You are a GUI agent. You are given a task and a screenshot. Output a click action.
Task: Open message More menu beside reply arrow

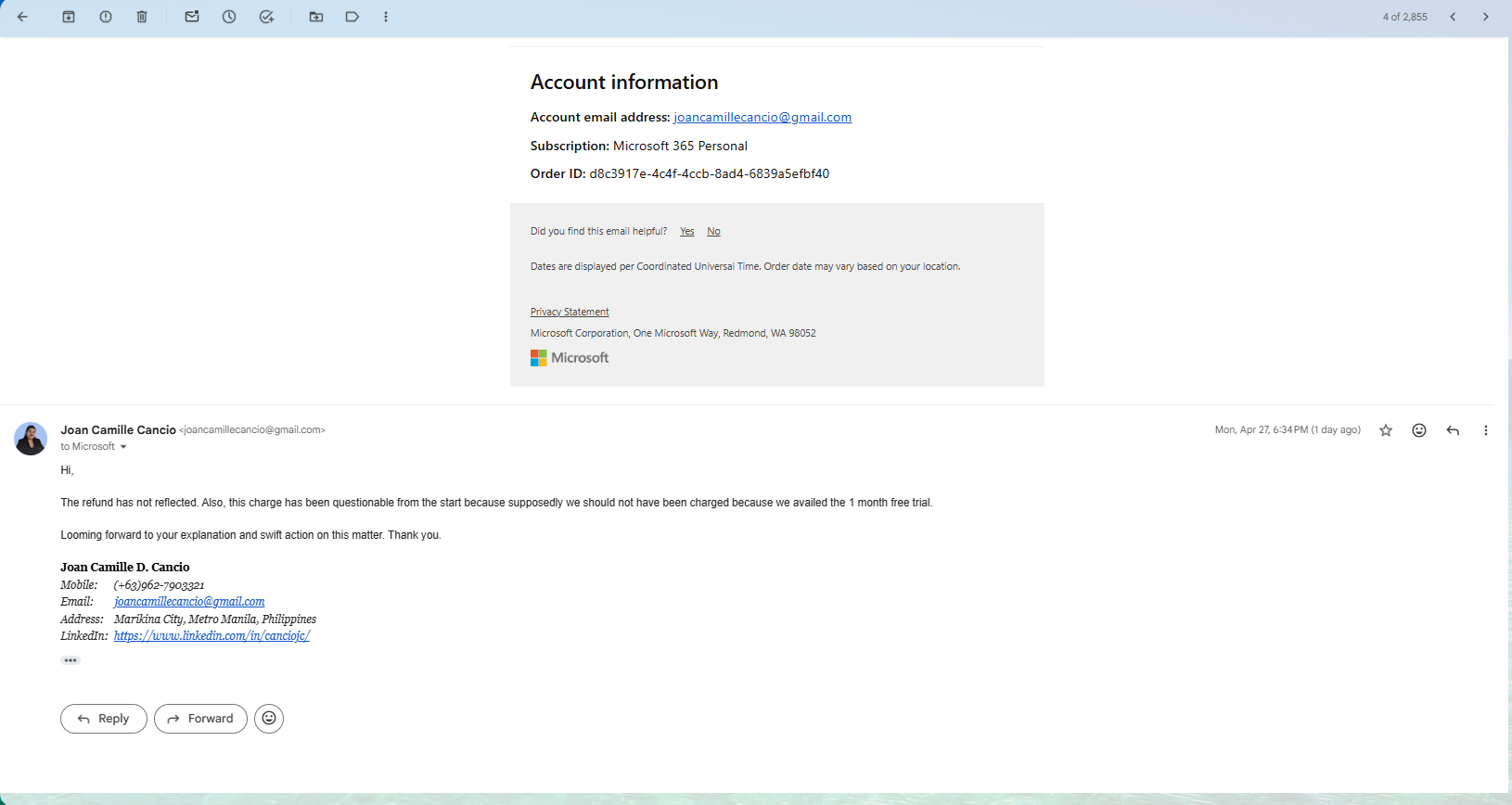click(x=1486, y=430)
